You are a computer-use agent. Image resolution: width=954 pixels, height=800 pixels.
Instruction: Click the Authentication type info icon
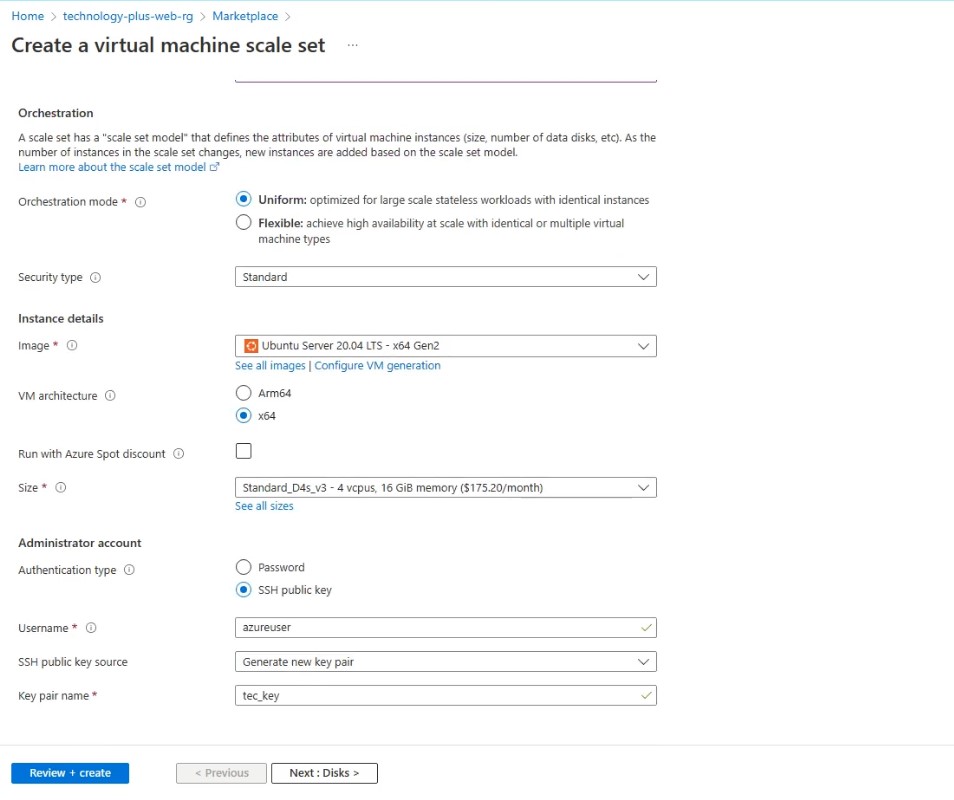[129, 571]
